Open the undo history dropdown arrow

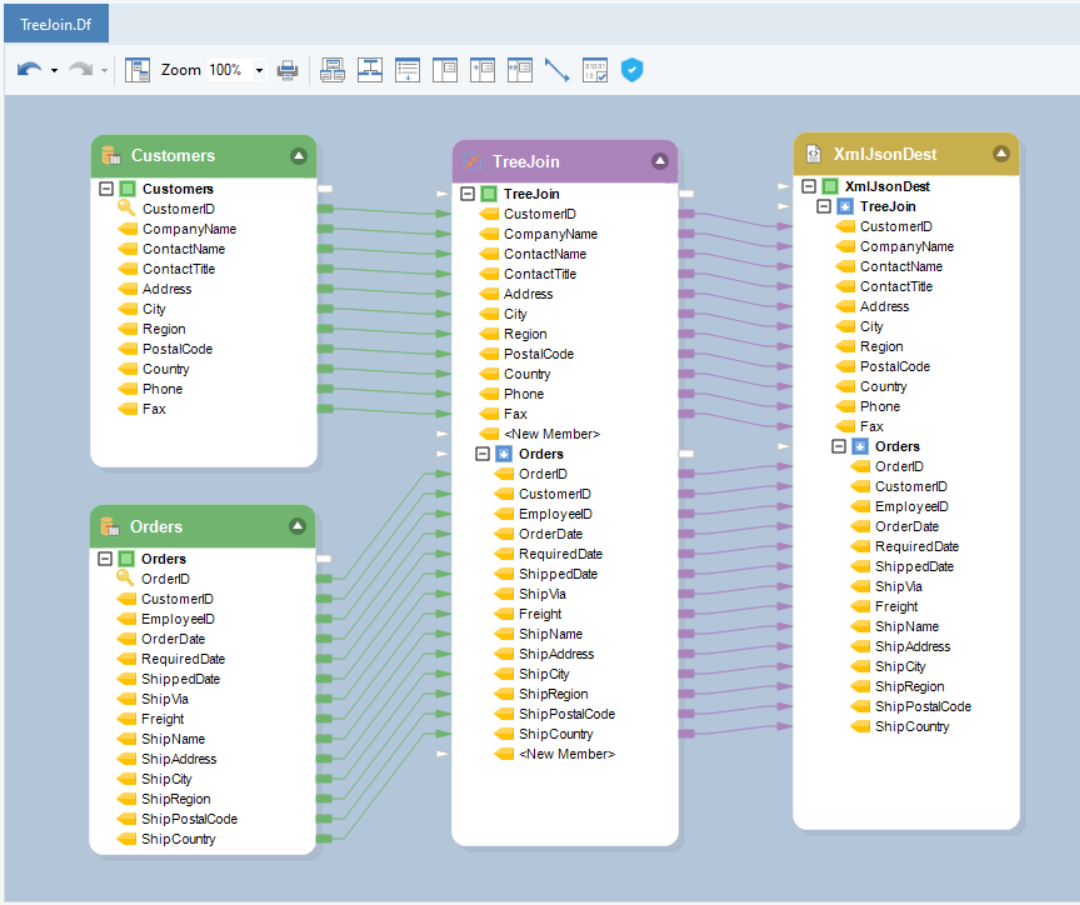tap(54, 70)
